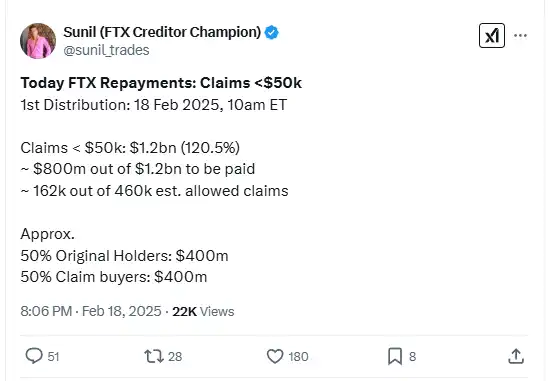Toggle the heart like icon
The height and width of the screenshot is (381, 552).
(275, 356)
